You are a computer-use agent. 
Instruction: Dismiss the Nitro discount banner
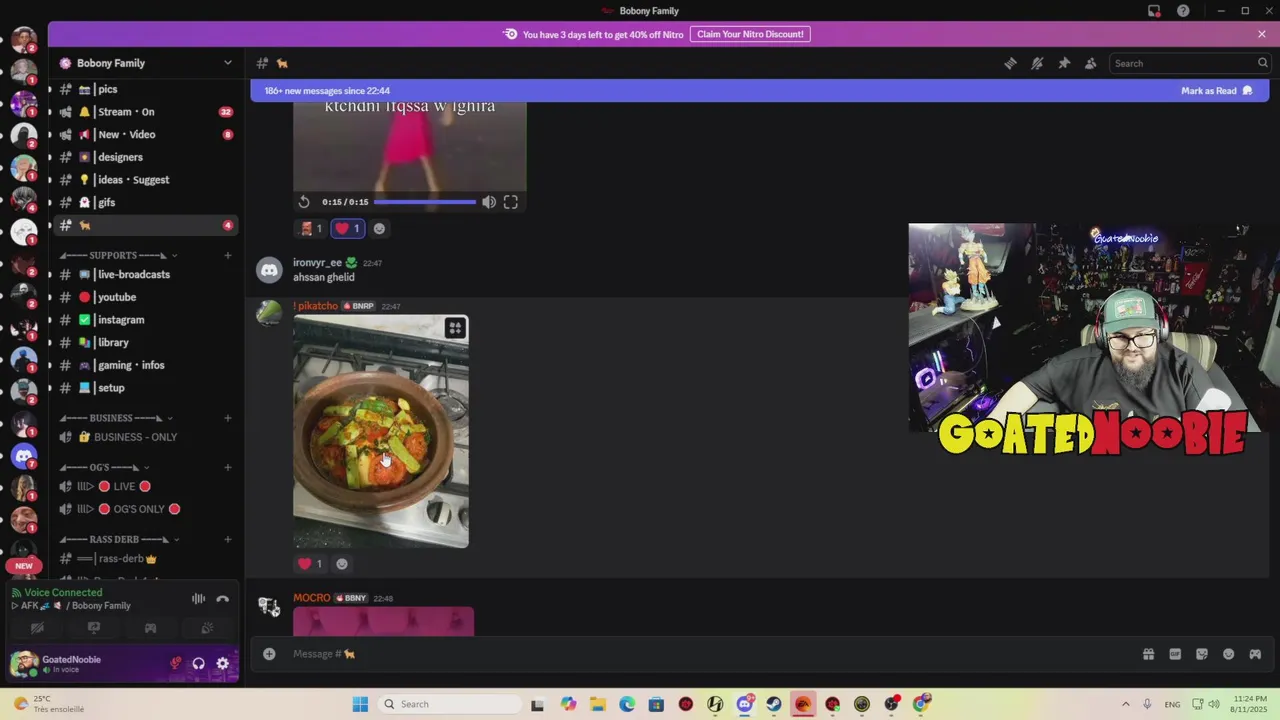(x=1262, y=34)
